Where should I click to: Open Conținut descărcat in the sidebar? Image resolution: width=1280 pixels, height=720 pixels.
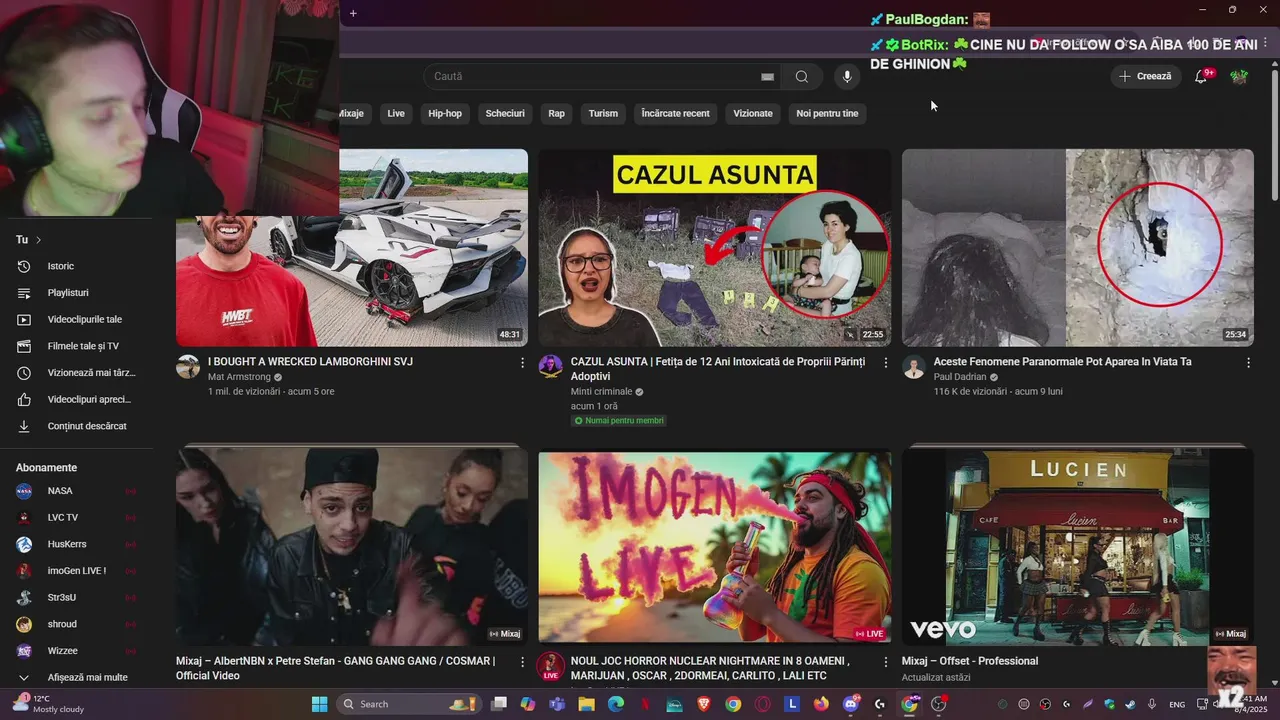(75, 426)
